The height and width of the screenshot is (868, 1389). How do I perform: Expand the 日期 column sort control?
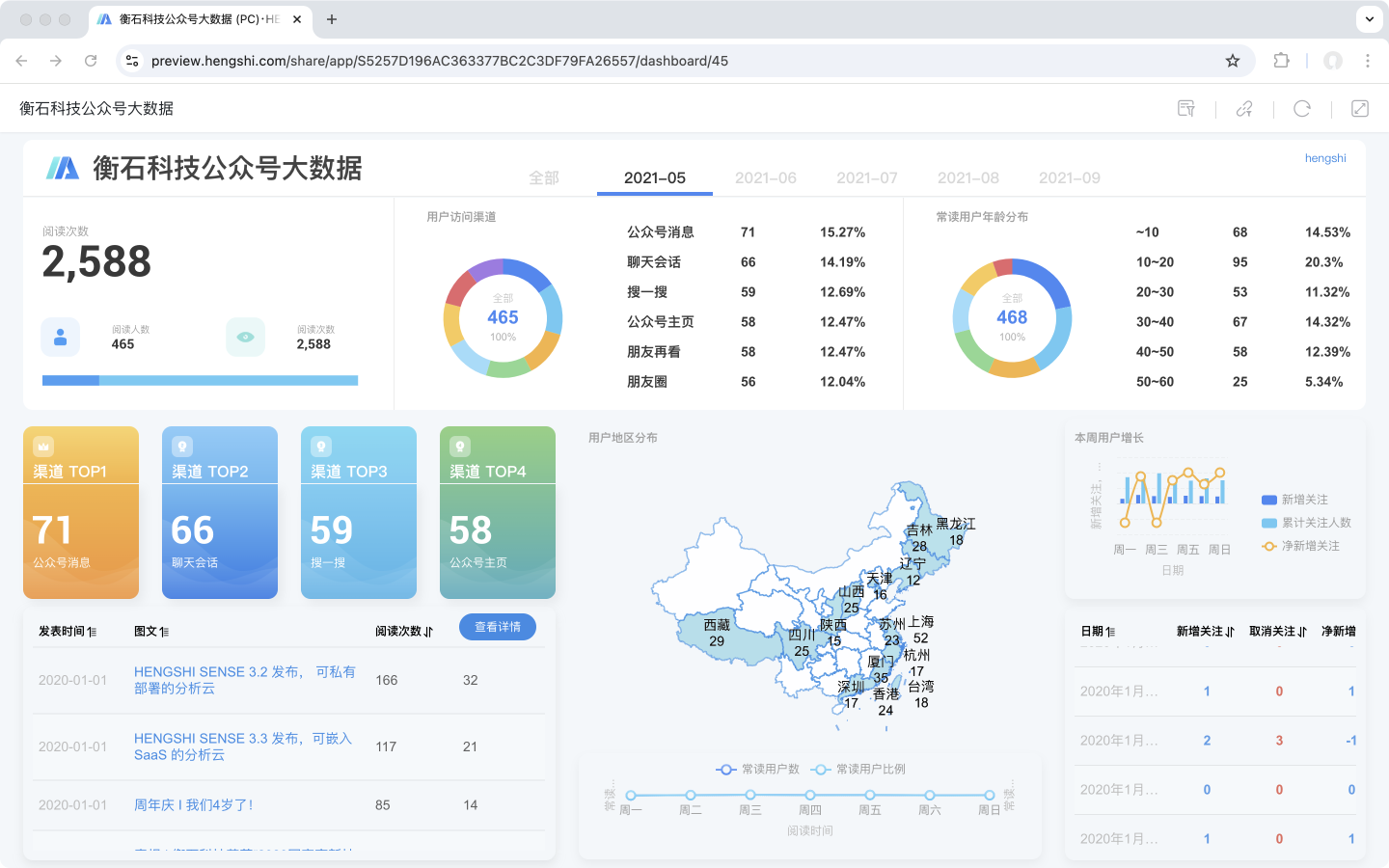[x=1111, y=632]
